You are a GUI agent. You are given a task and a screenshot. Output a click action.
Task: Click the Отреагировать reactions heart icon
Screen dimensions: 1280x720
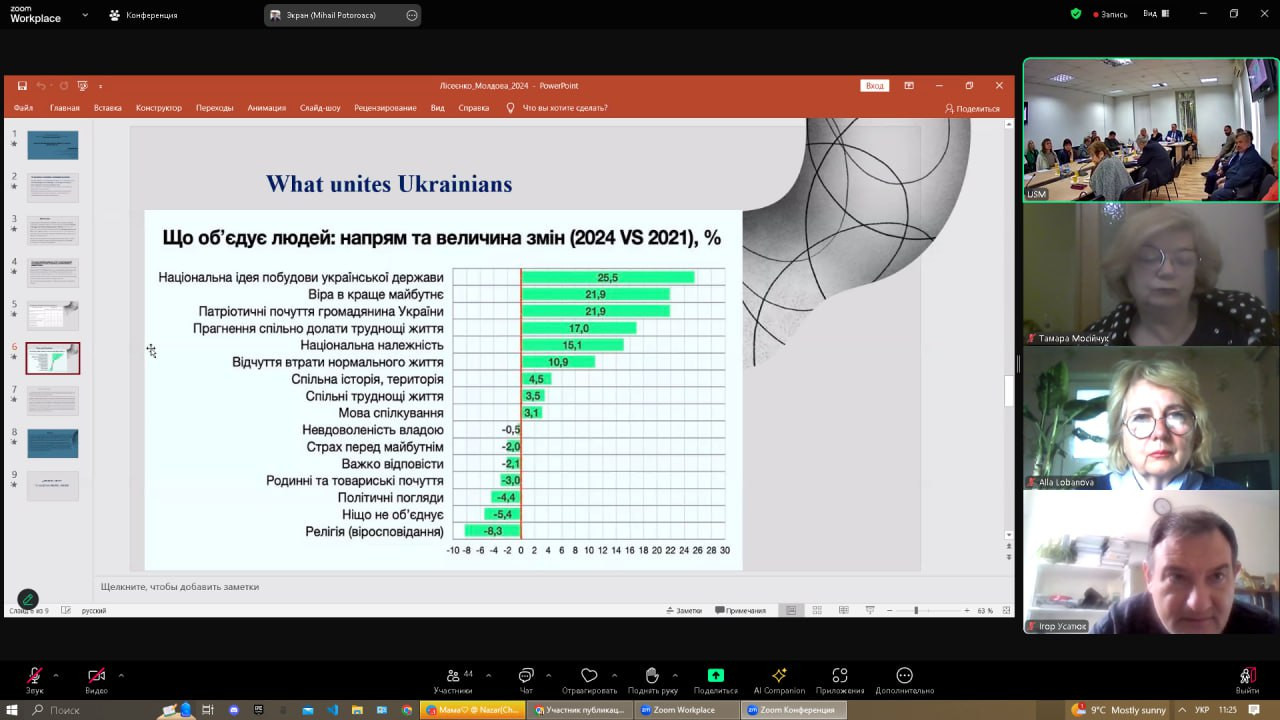coord(589,676)
